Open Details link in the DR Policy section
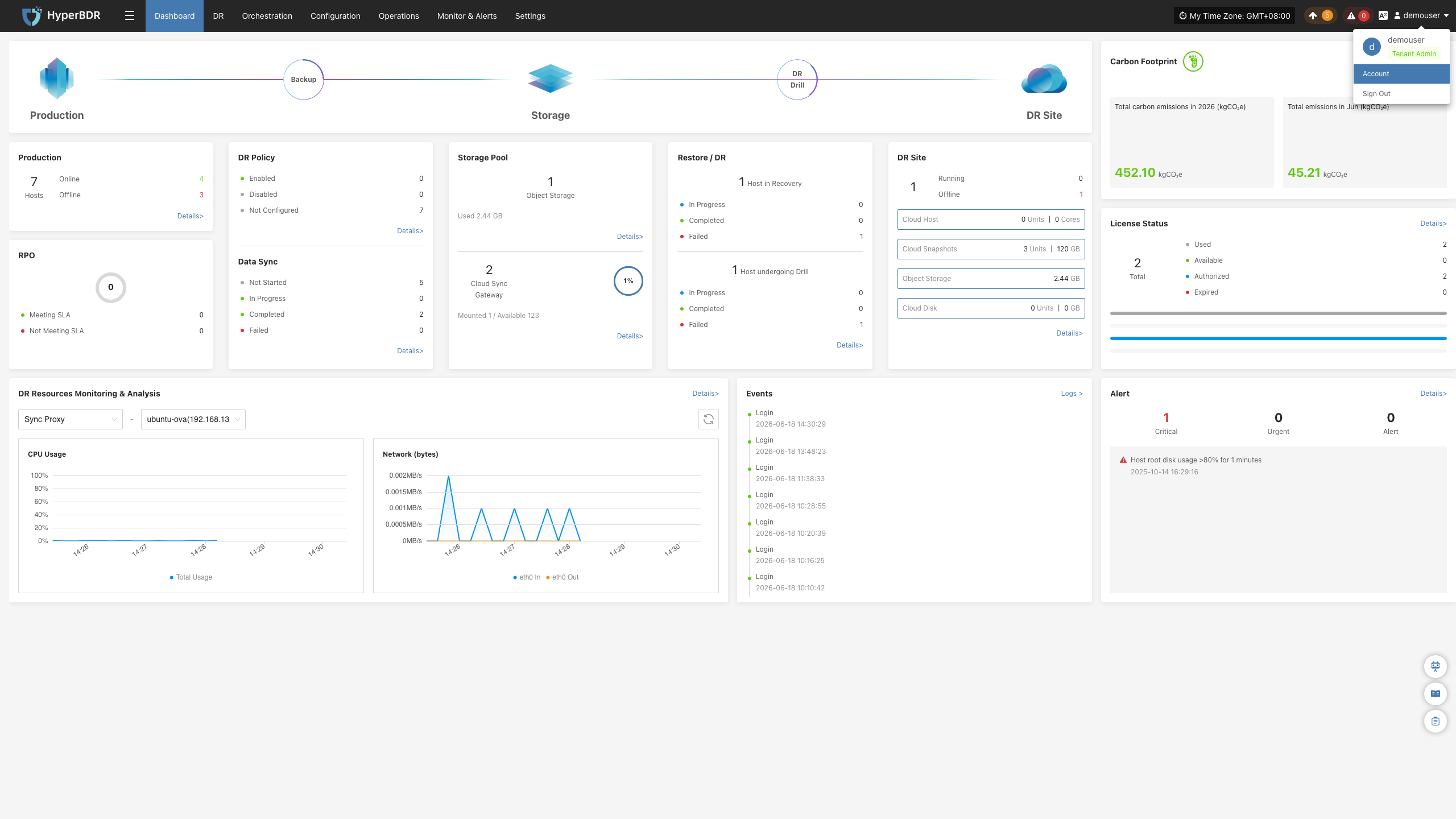 pos(410,231)
